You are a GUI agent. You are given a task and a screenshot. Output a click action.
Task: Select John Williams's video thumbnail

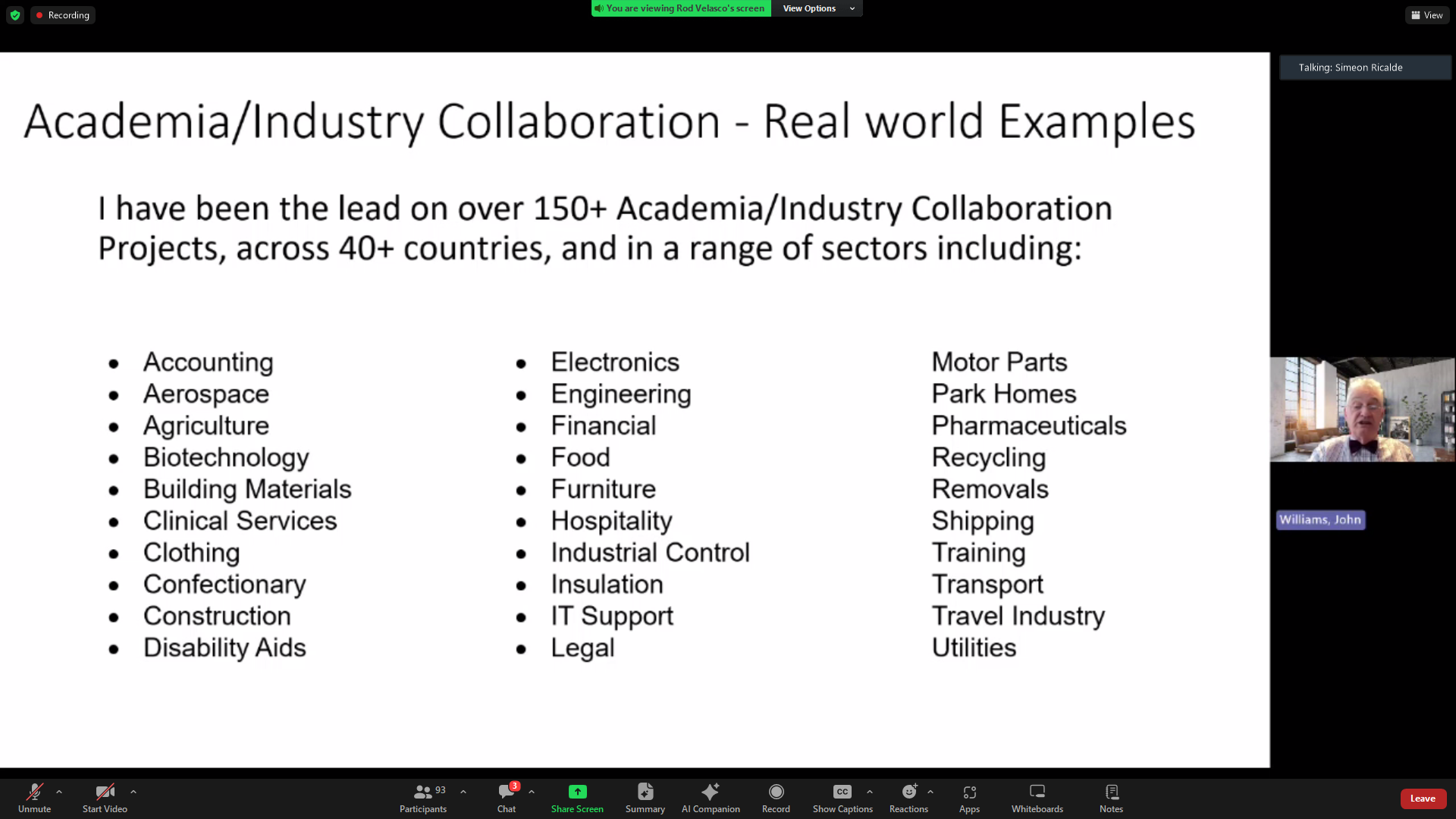pos(1362,409)
